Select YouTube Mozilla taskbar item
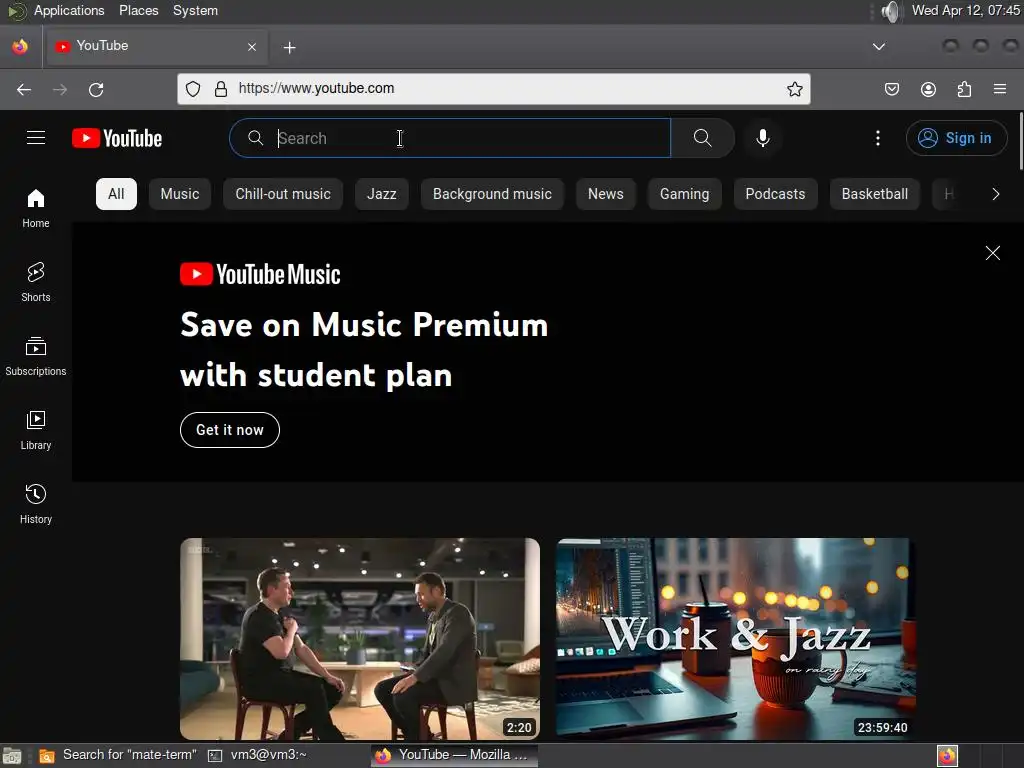 pyautogui.click(x=455, y=755)
